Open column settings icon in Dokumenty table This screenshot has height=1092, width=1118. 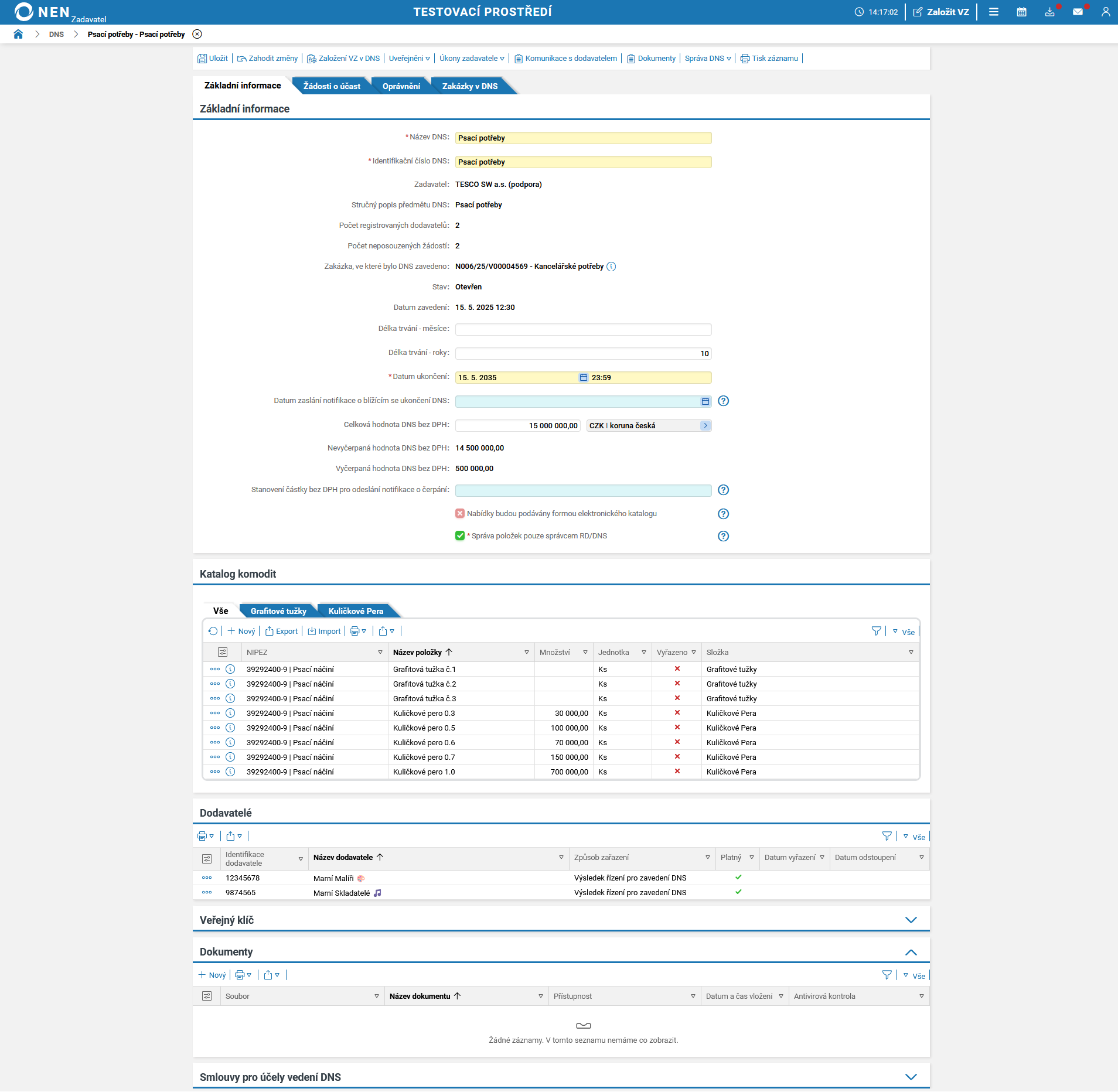point(207,996)
